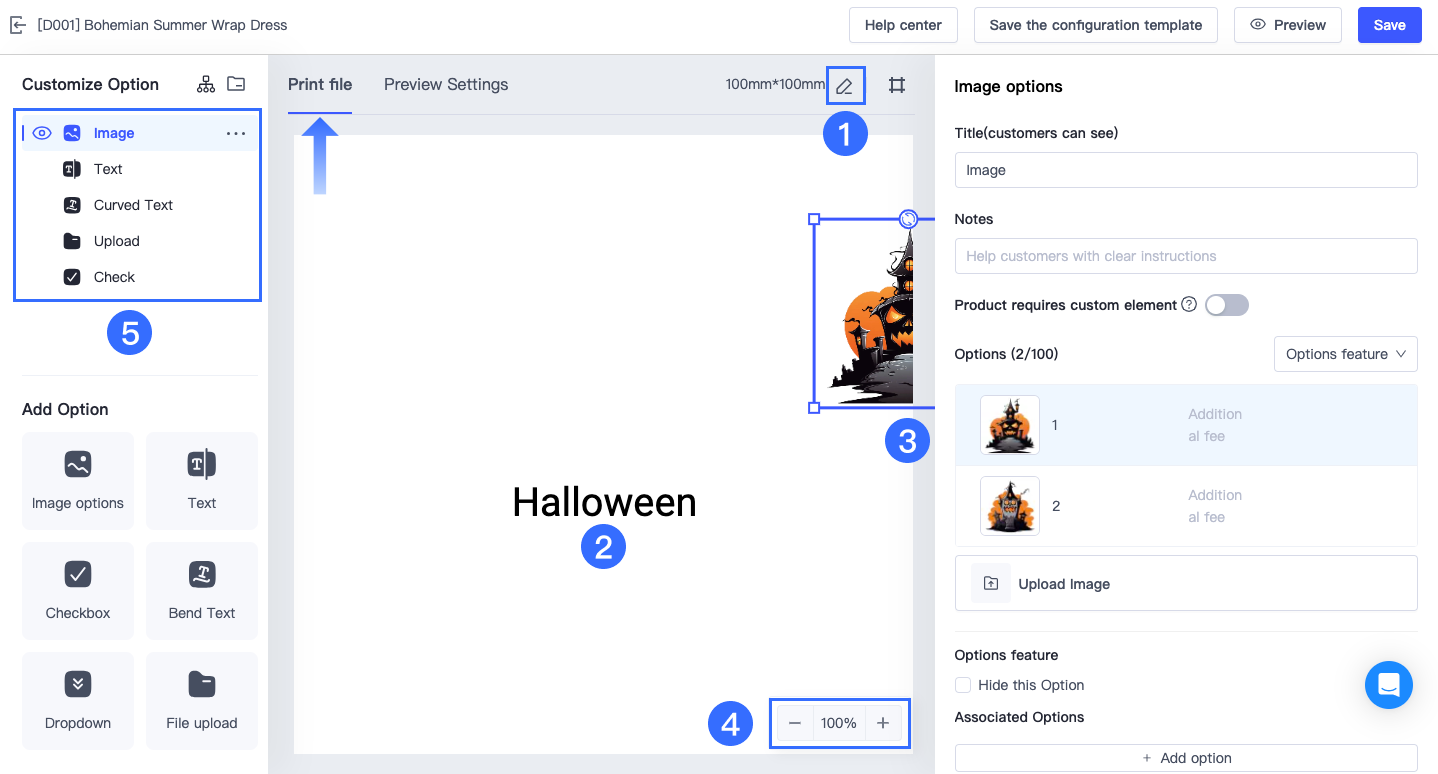
Task: Switch to the Preview Settings tab
Action: click(446, 85)
